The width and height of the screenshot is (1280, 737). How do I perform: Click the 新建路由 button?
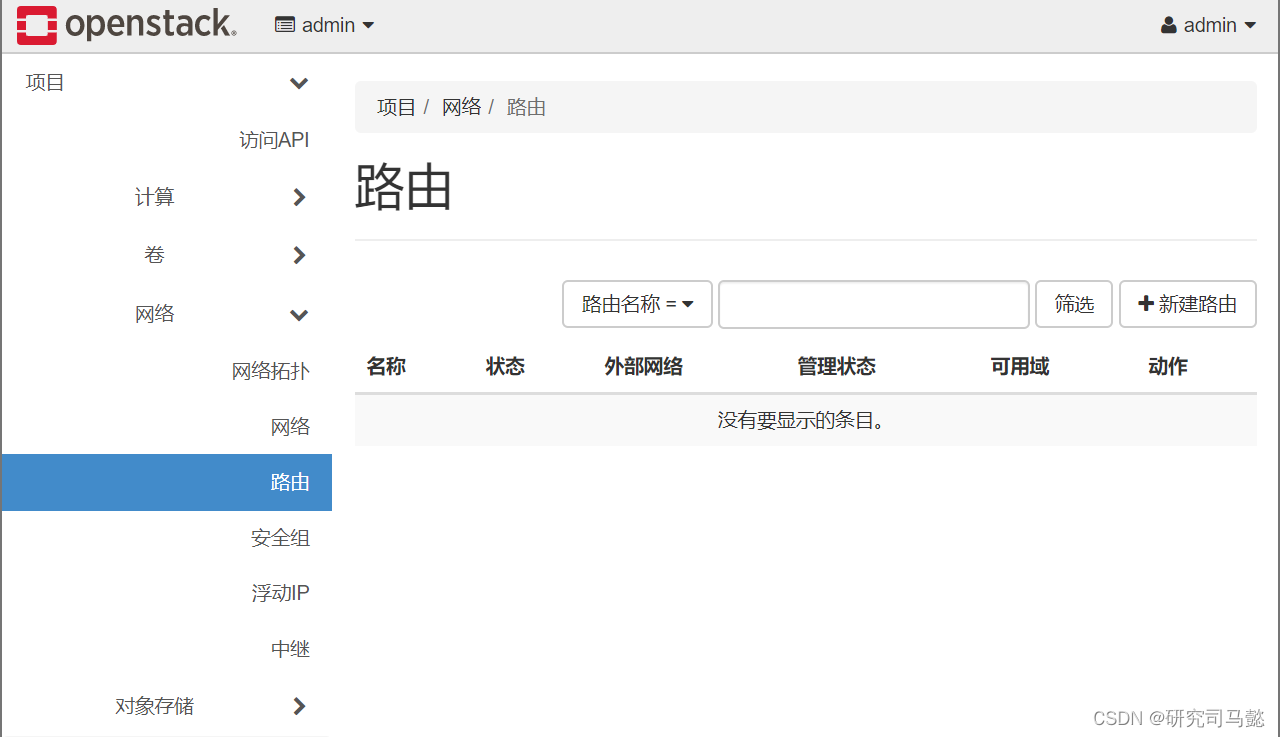click(1188, 304)
